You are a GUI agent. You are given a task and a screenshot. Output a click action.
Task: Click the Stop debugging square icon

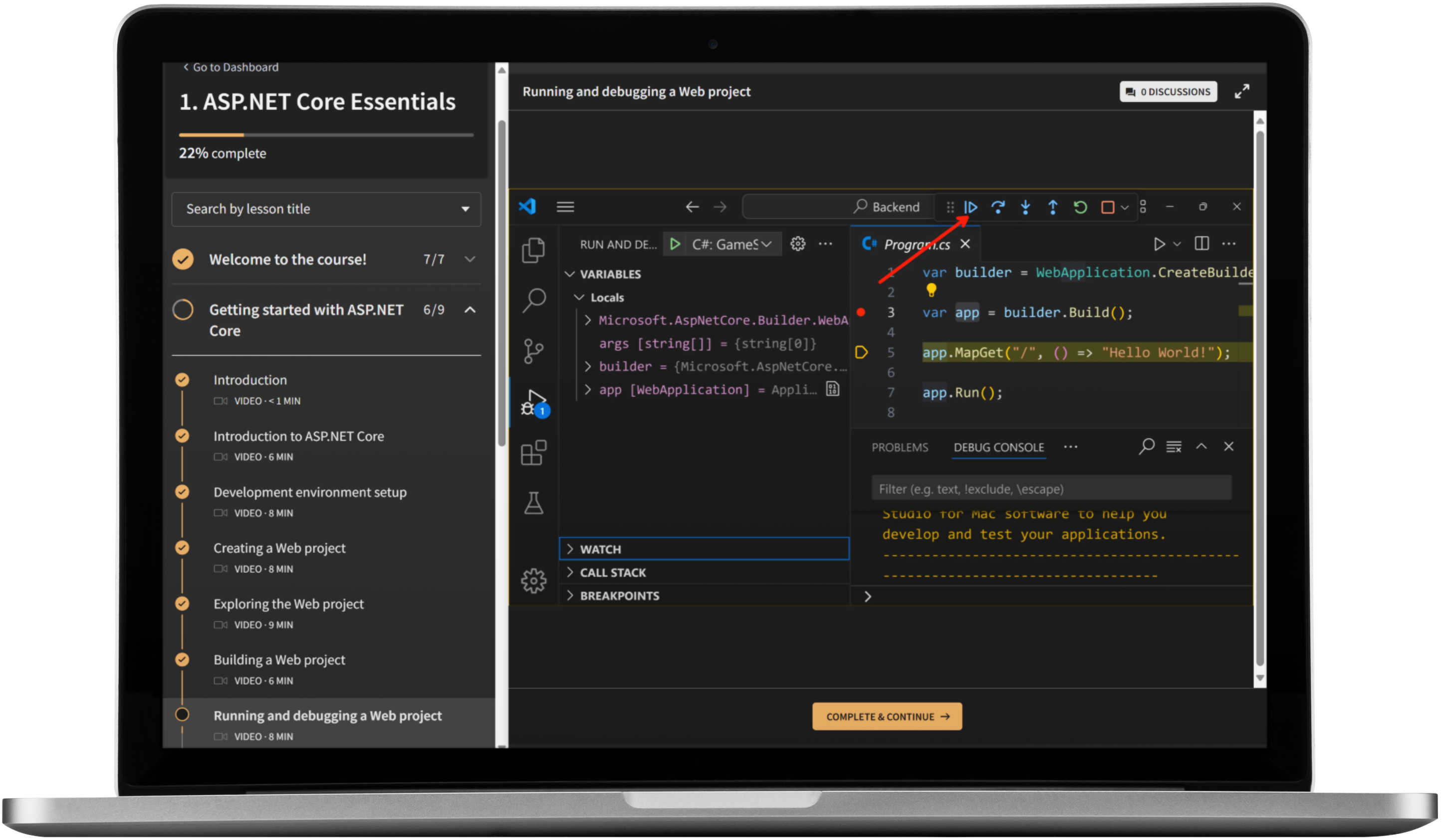tap(1108, 208)
